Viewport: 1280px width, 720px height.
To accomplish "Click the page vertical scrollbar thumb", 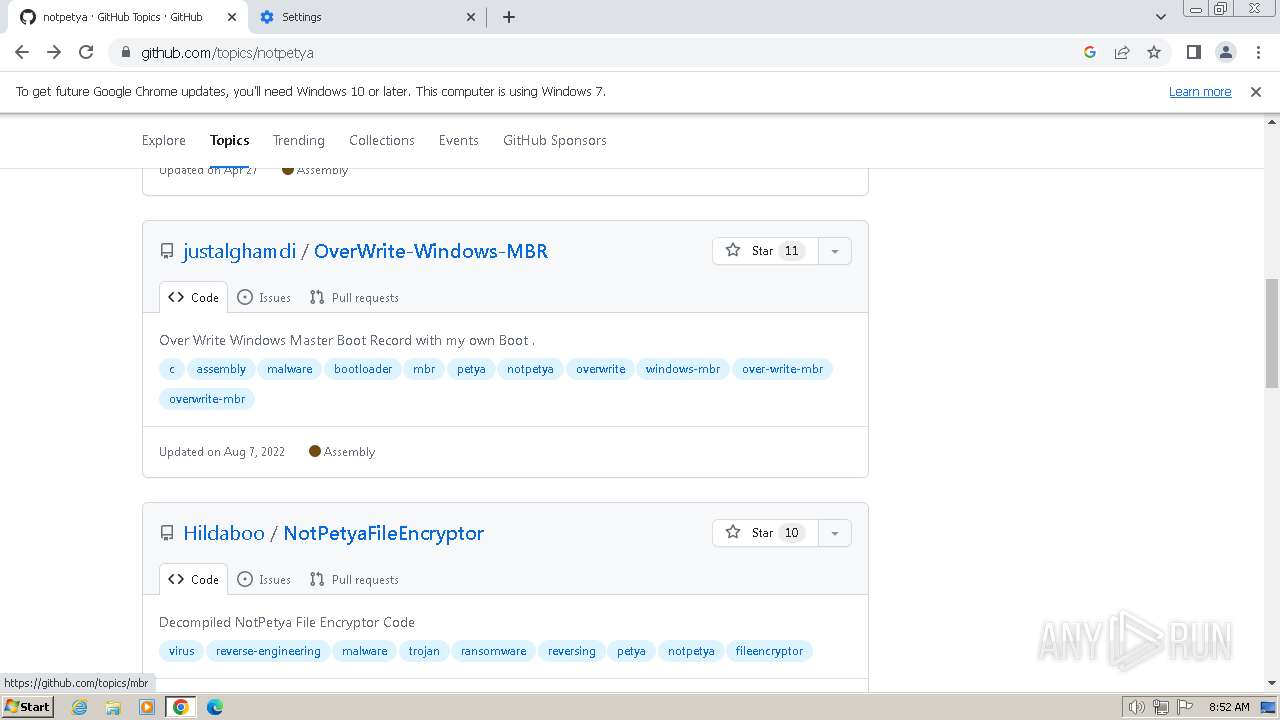I will coord(1272,333).
